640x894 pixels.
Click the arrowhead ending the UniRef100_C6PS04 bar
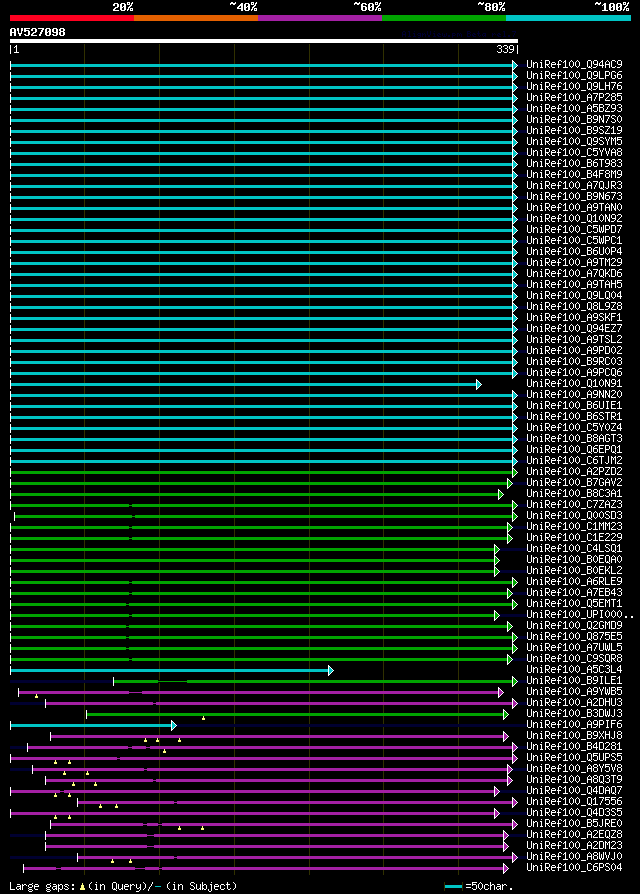(506, 868)
